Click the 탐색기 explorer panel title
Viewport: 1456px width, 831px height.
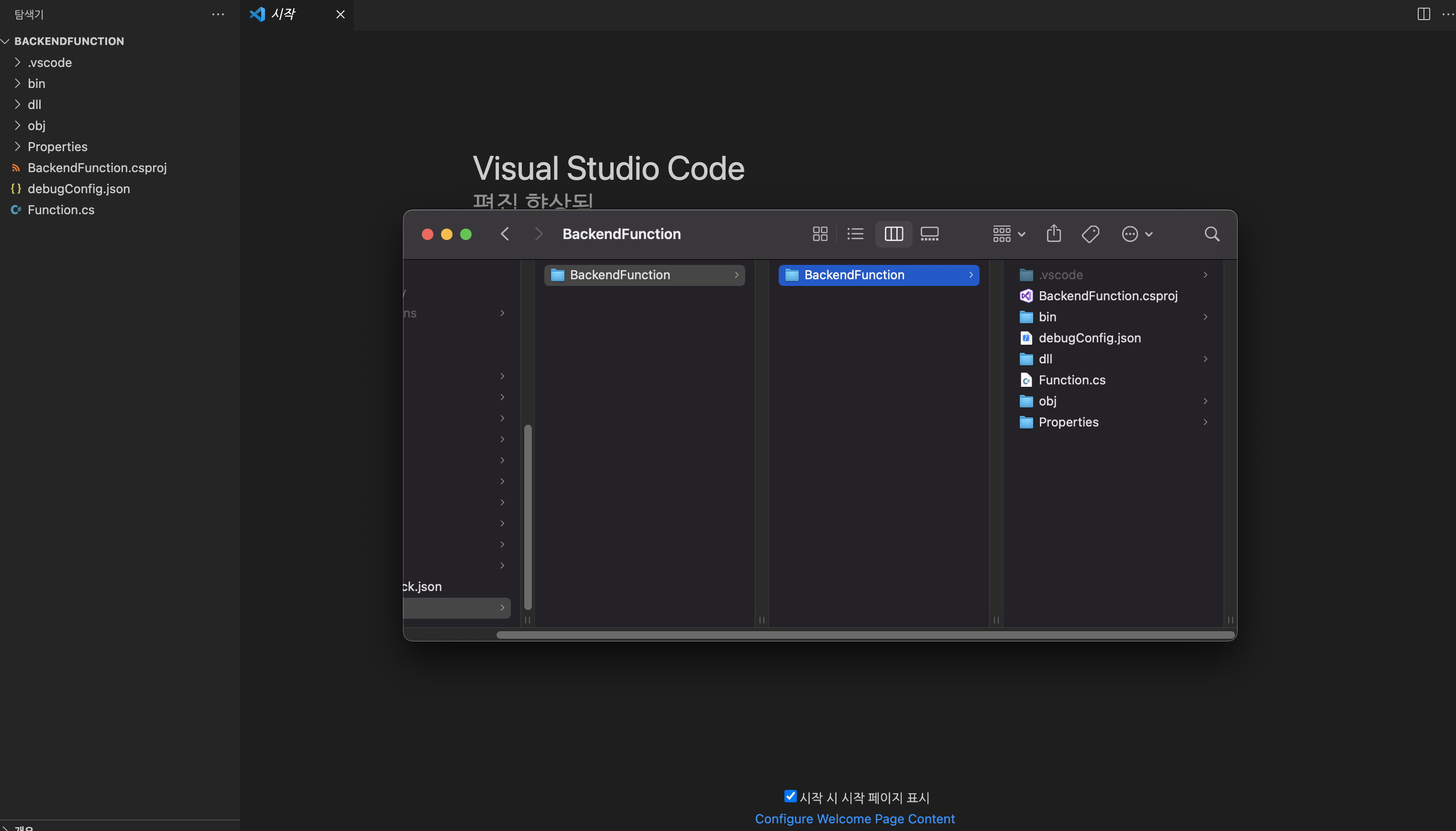point(29,14)
